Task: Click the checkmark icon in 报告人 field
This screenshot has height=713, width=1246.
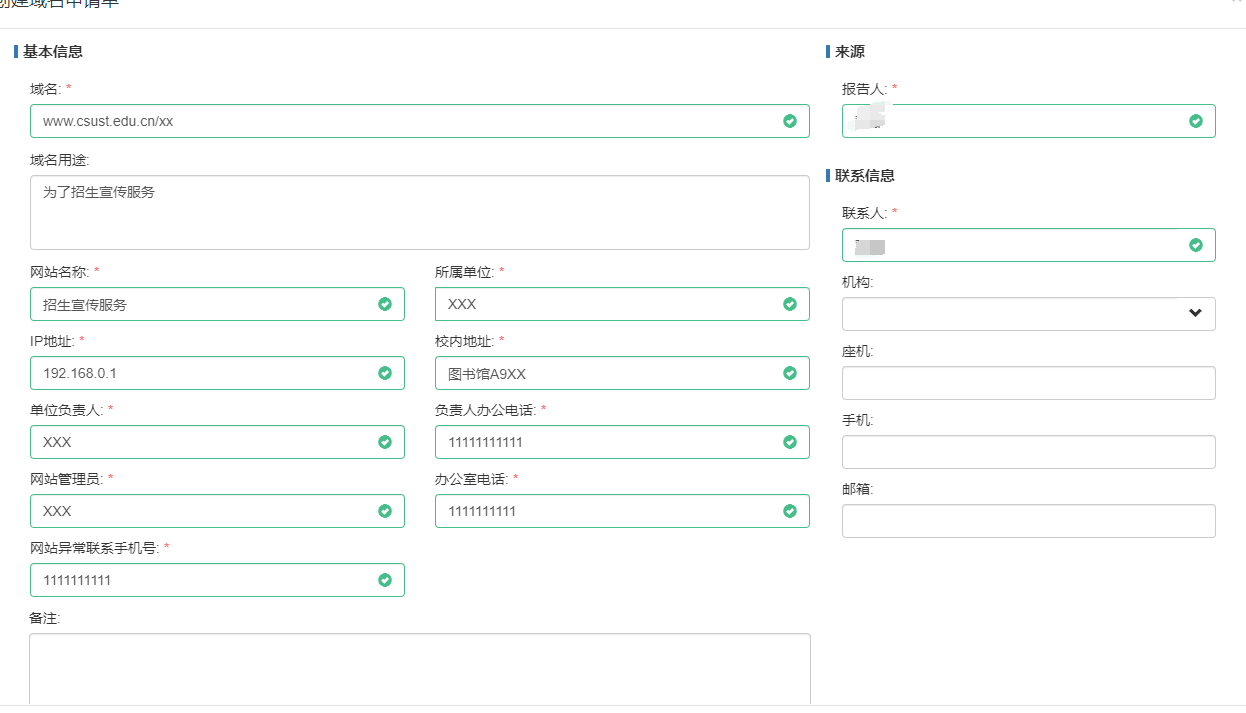Action: (1195, 121)
